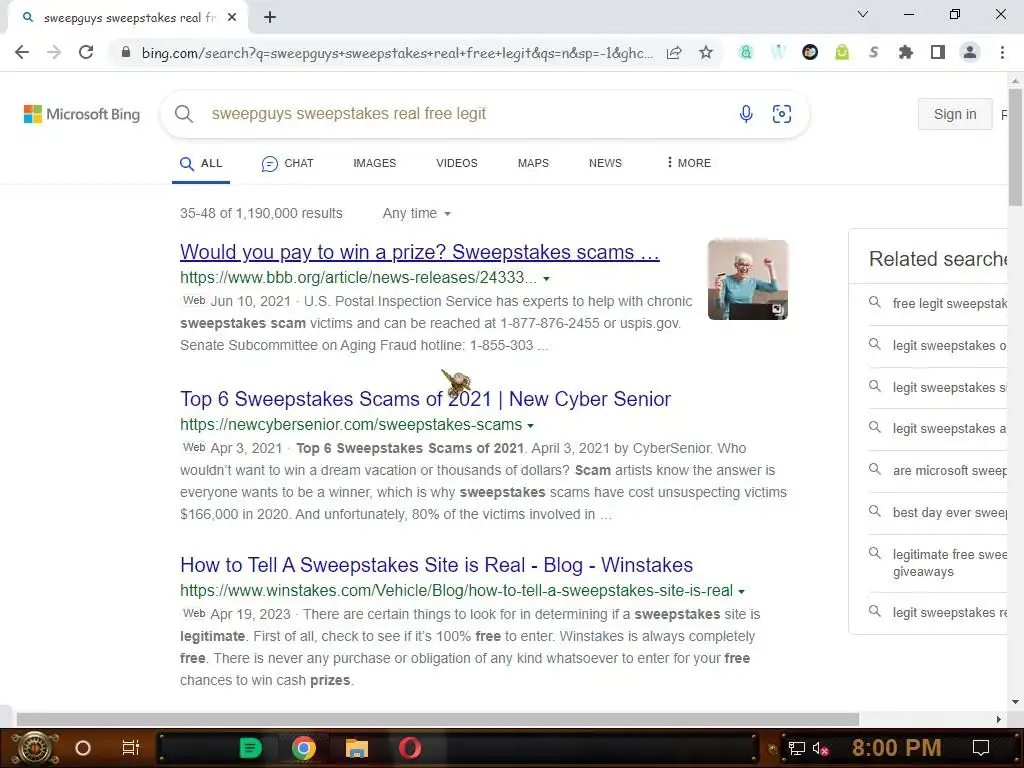1024x768 pixels.
Task: Click the Task View taskbar icon
Action: click(x=131, y=748)
